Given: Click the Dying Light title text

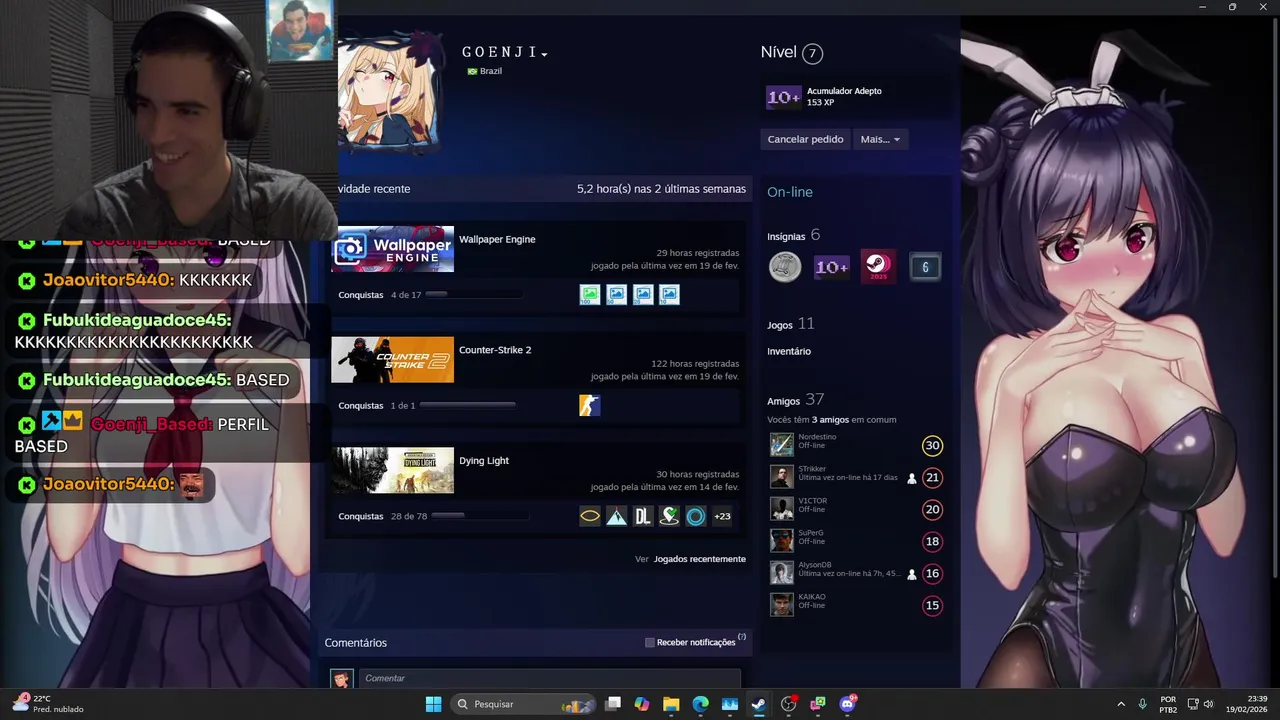Looking at the screenshot, I should 484,461.
